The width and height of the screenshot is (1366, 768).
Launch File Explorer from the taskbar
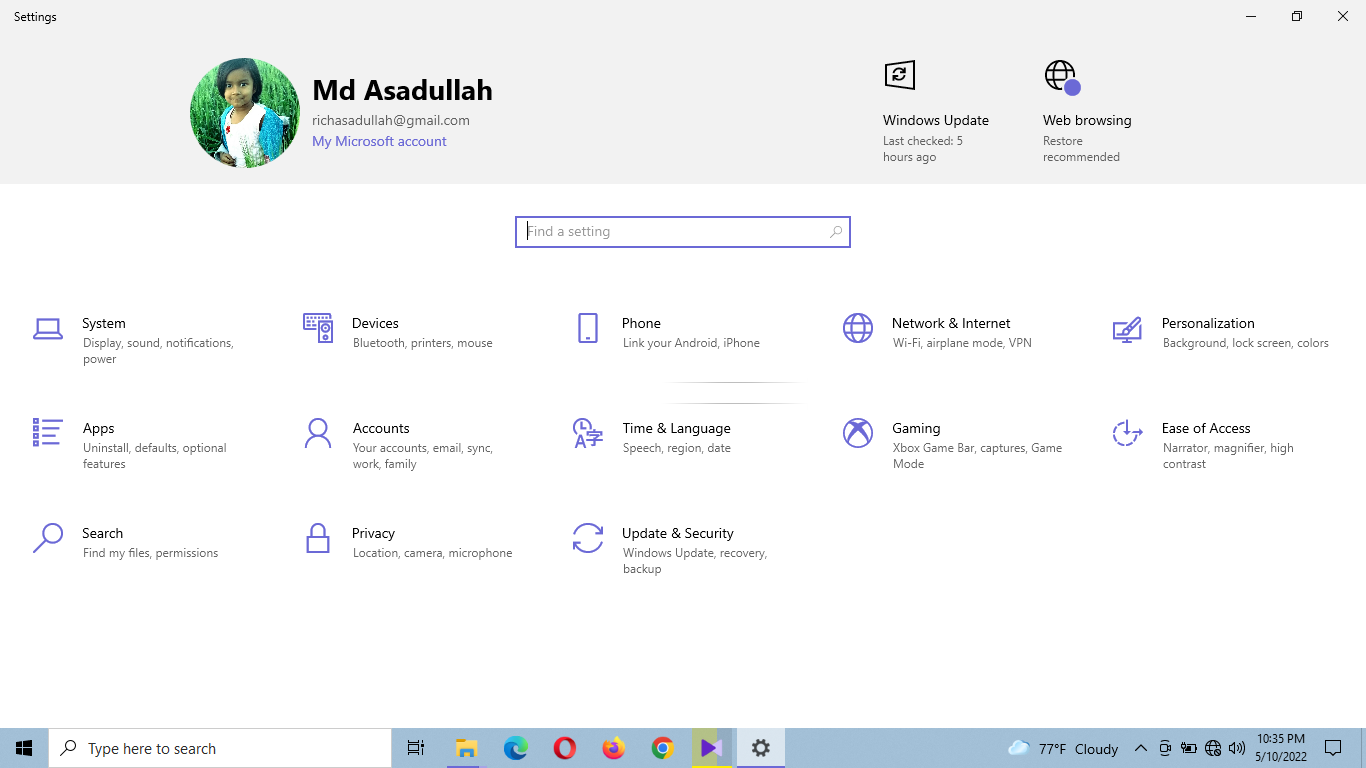coord(466,748)
